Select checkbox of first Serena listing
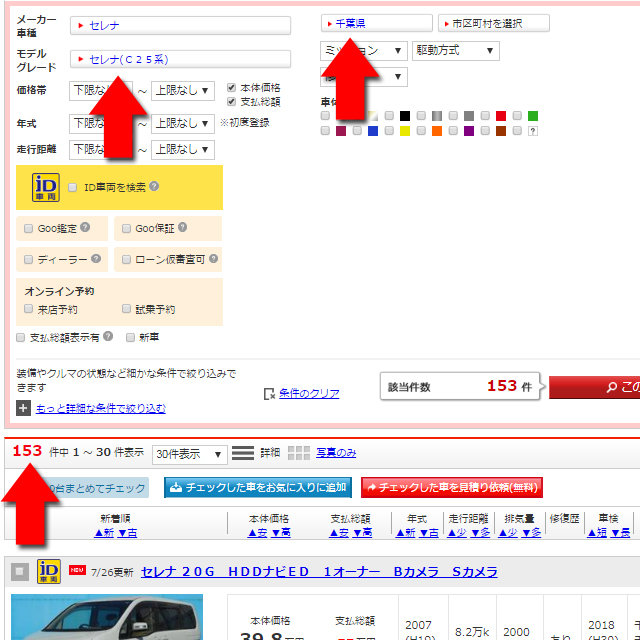640x640 pixels. [x=20, y=571]
